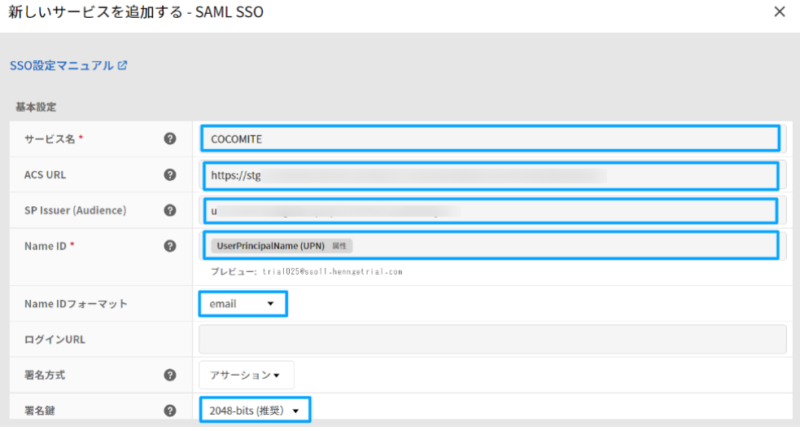Expand the 署名鍵 2048-bits (推奨) dropdown

254,410
